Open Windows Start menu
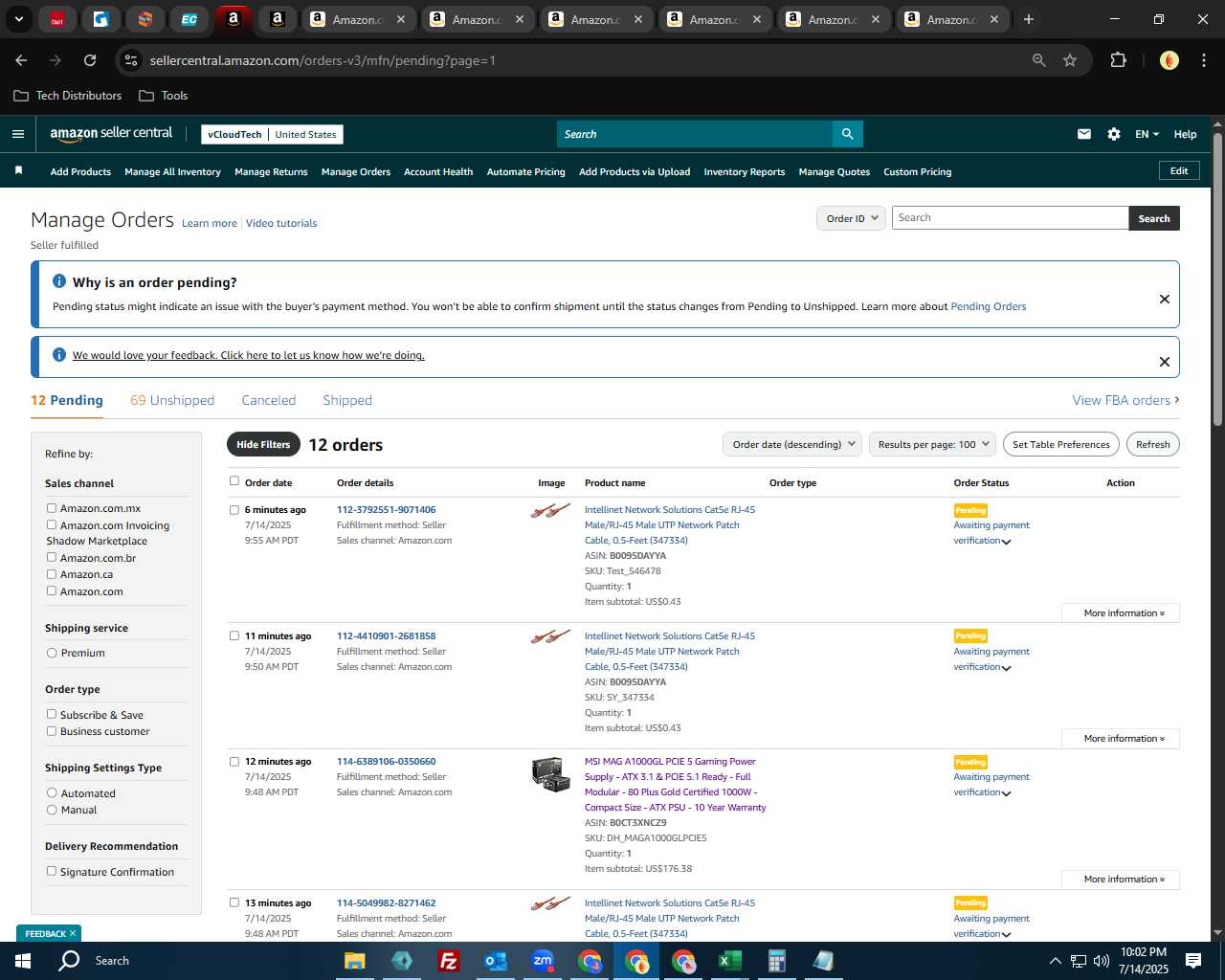This screenshot has height=980, width=1225. pos(23,961)
